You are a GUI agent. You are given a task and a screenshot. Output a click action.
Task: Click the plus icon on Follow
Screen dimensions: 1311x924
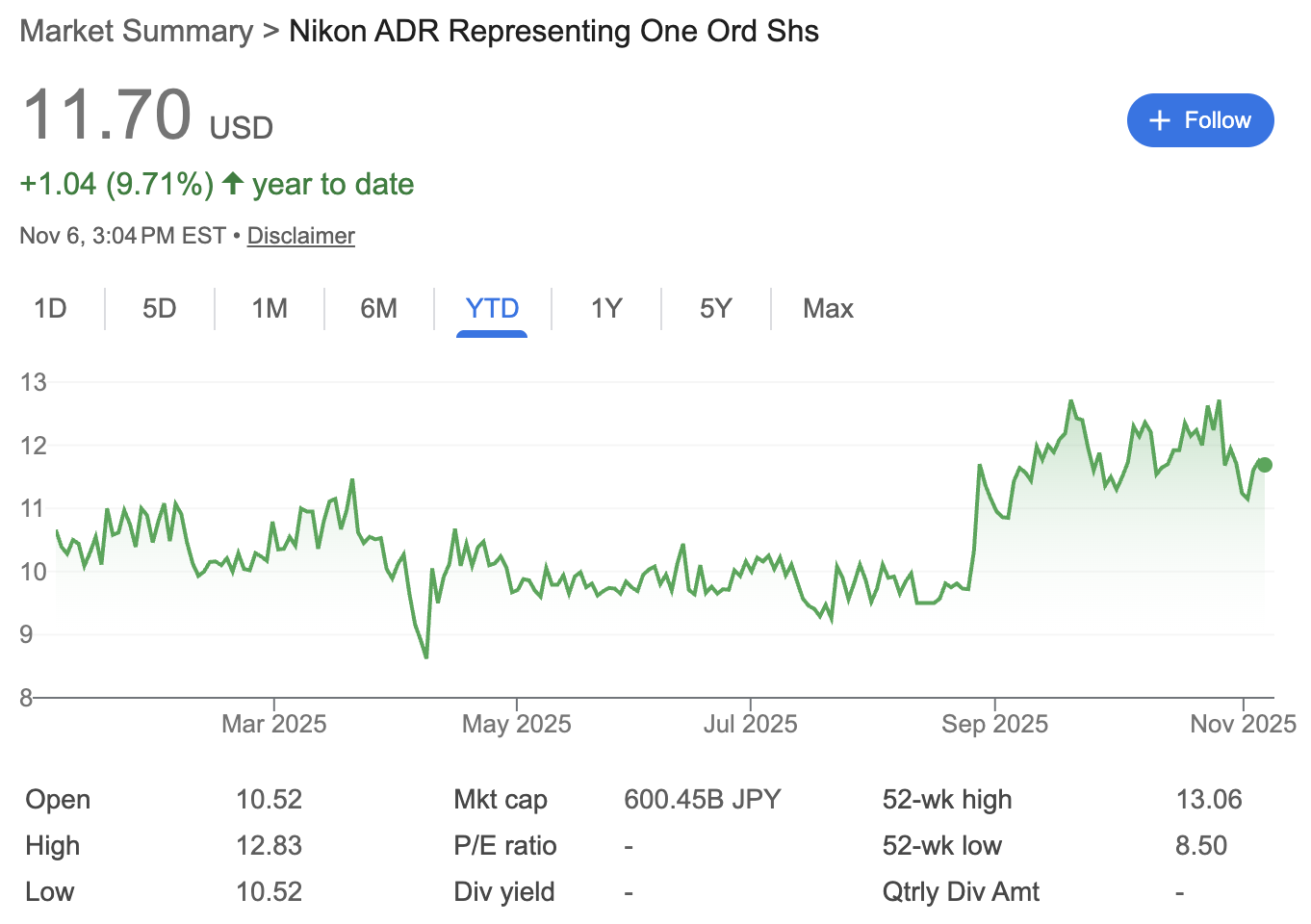click(1160, 120)
